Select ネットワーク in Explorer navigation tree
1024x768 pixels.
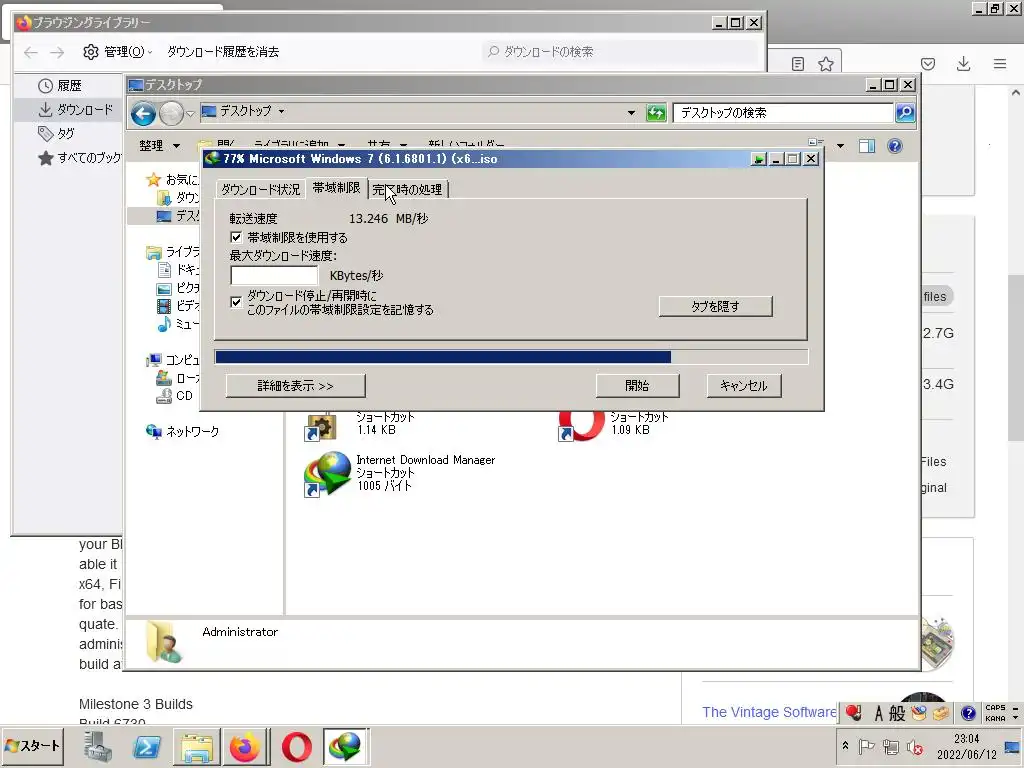coord(182,431)
